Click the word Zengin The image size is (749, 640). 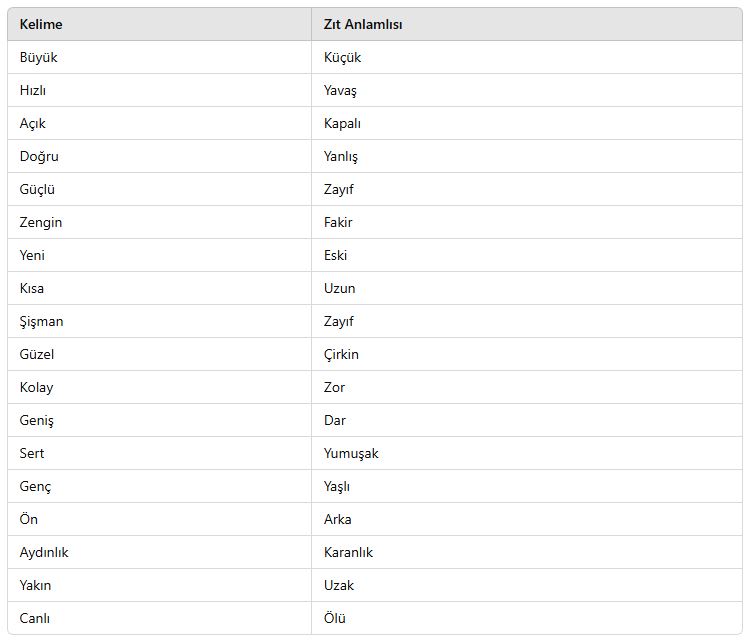pyautogui.click(x=41, y=223)
